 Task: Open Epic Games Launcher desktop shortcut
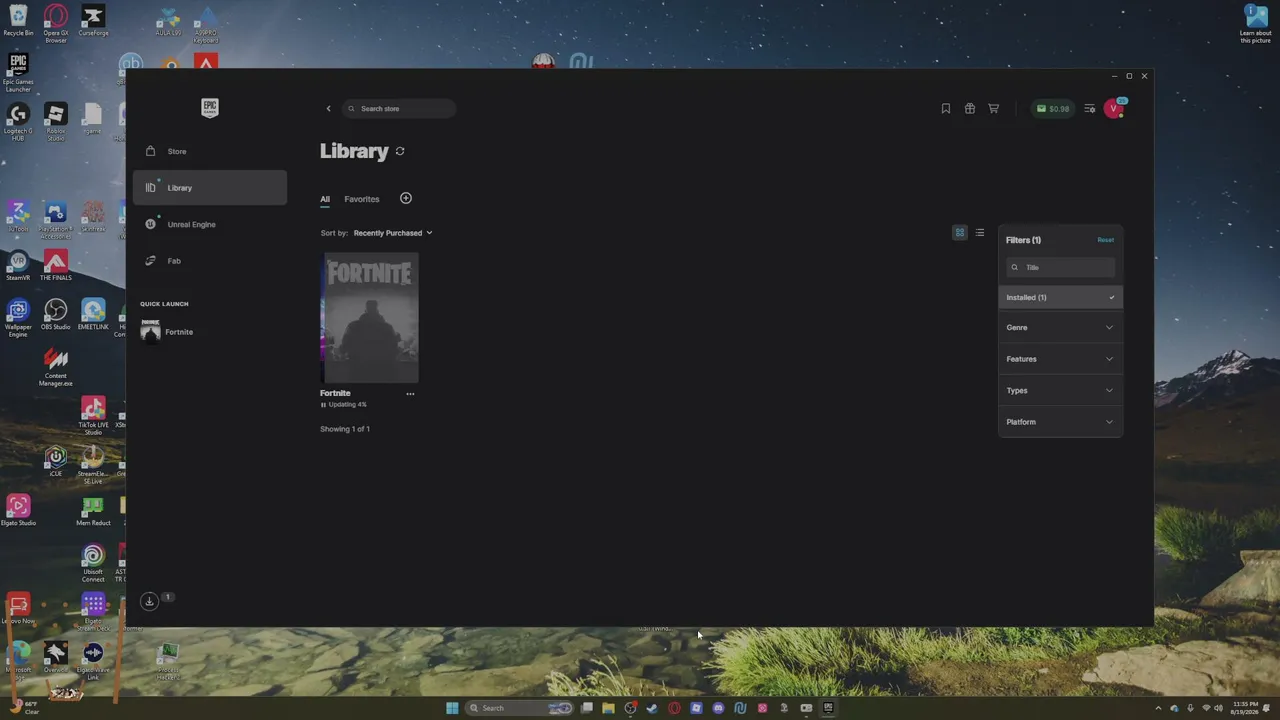click(x=18, y=73)
